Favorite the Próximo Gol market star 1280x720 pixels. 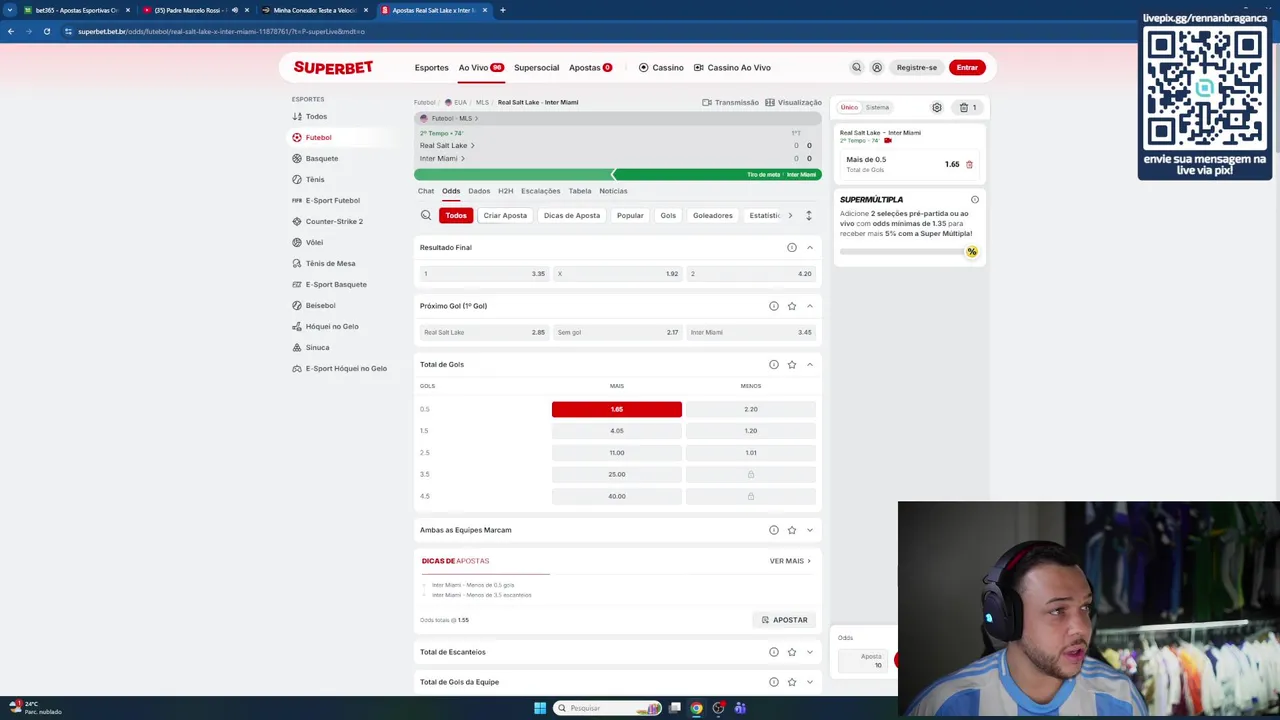pyautogui.click(x=792, y=306)
